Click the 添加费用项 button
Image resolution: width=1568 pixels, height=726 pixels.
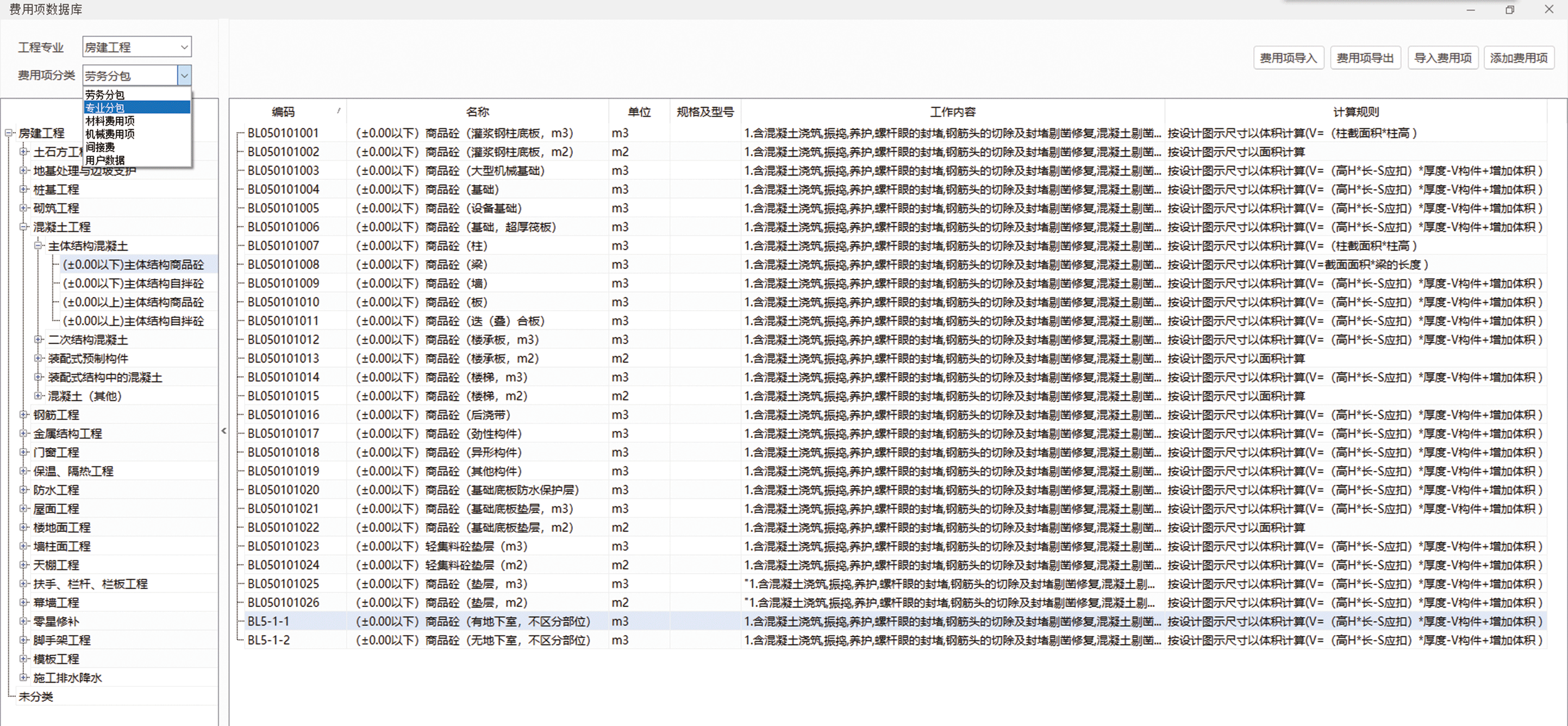[1519, 58]
